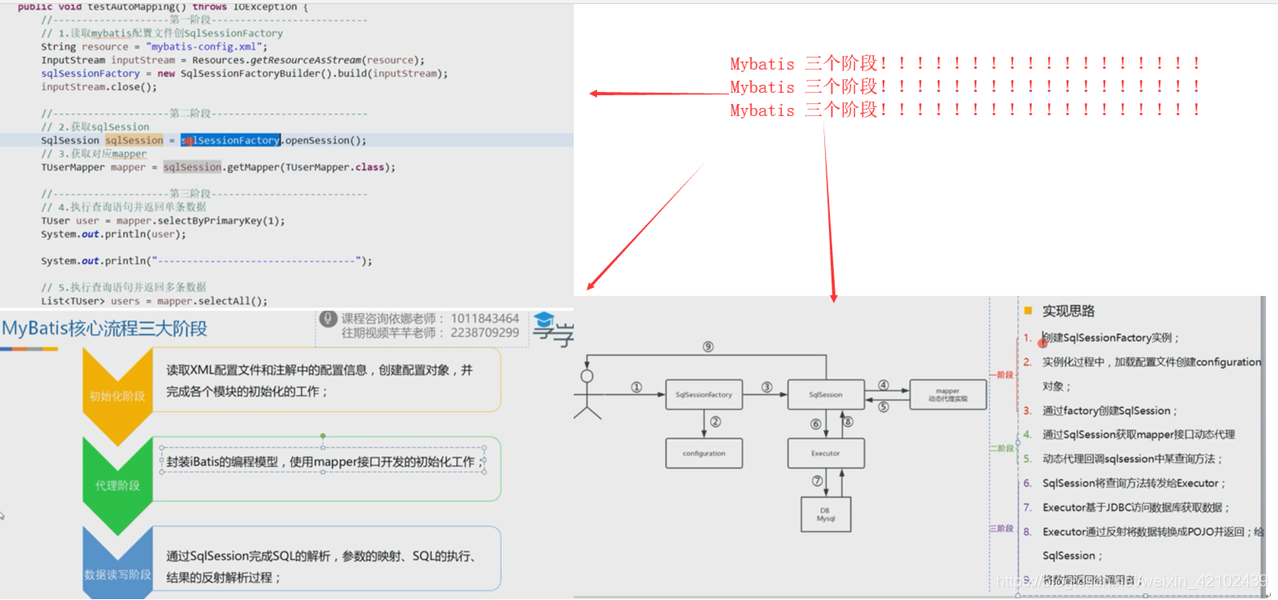Click the Resources.getResourceAsStream(resource) line

(232, 60)
